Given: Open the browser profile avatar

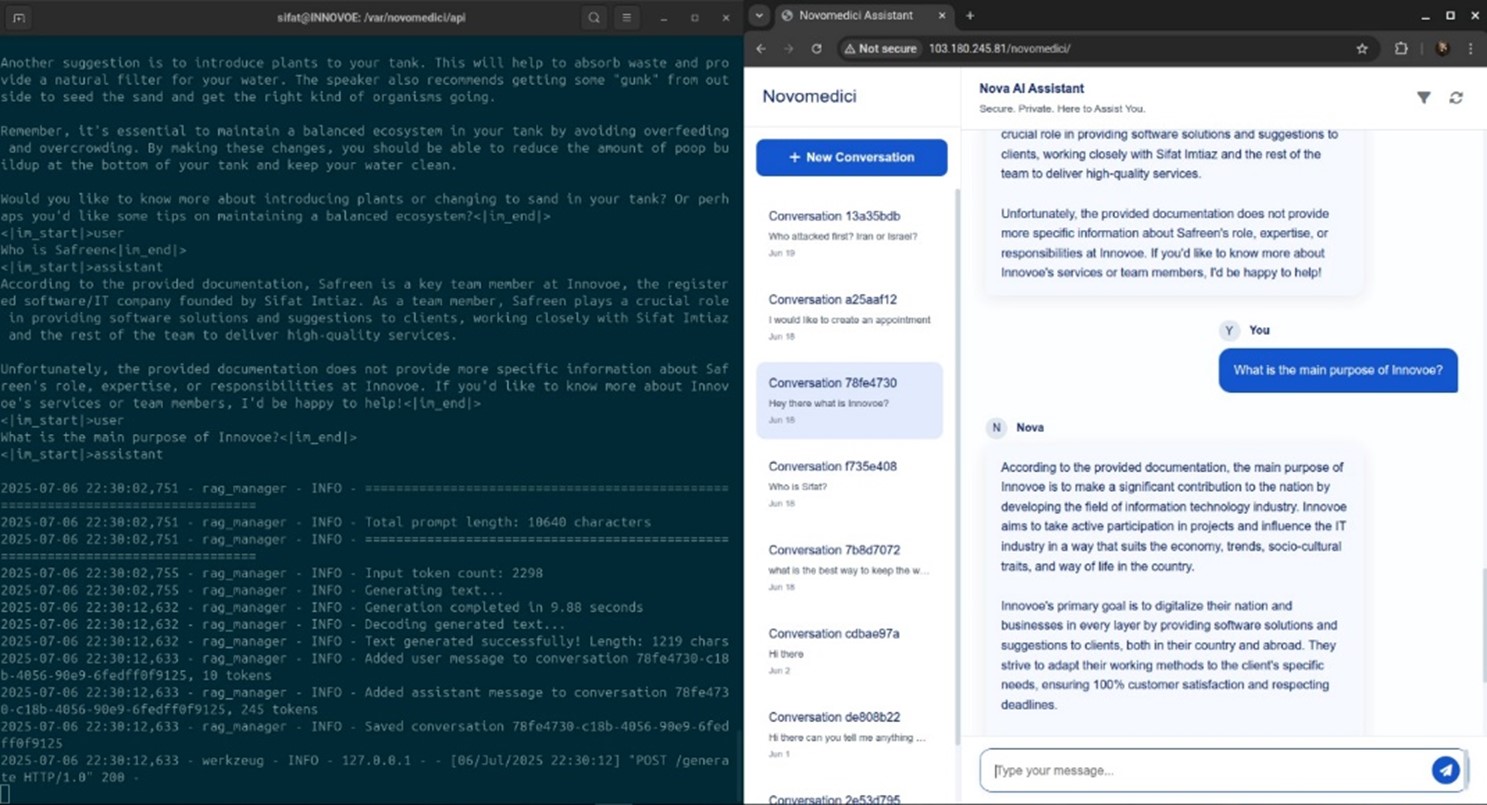Looking at the screenshot, I should tap(1442, 48).
